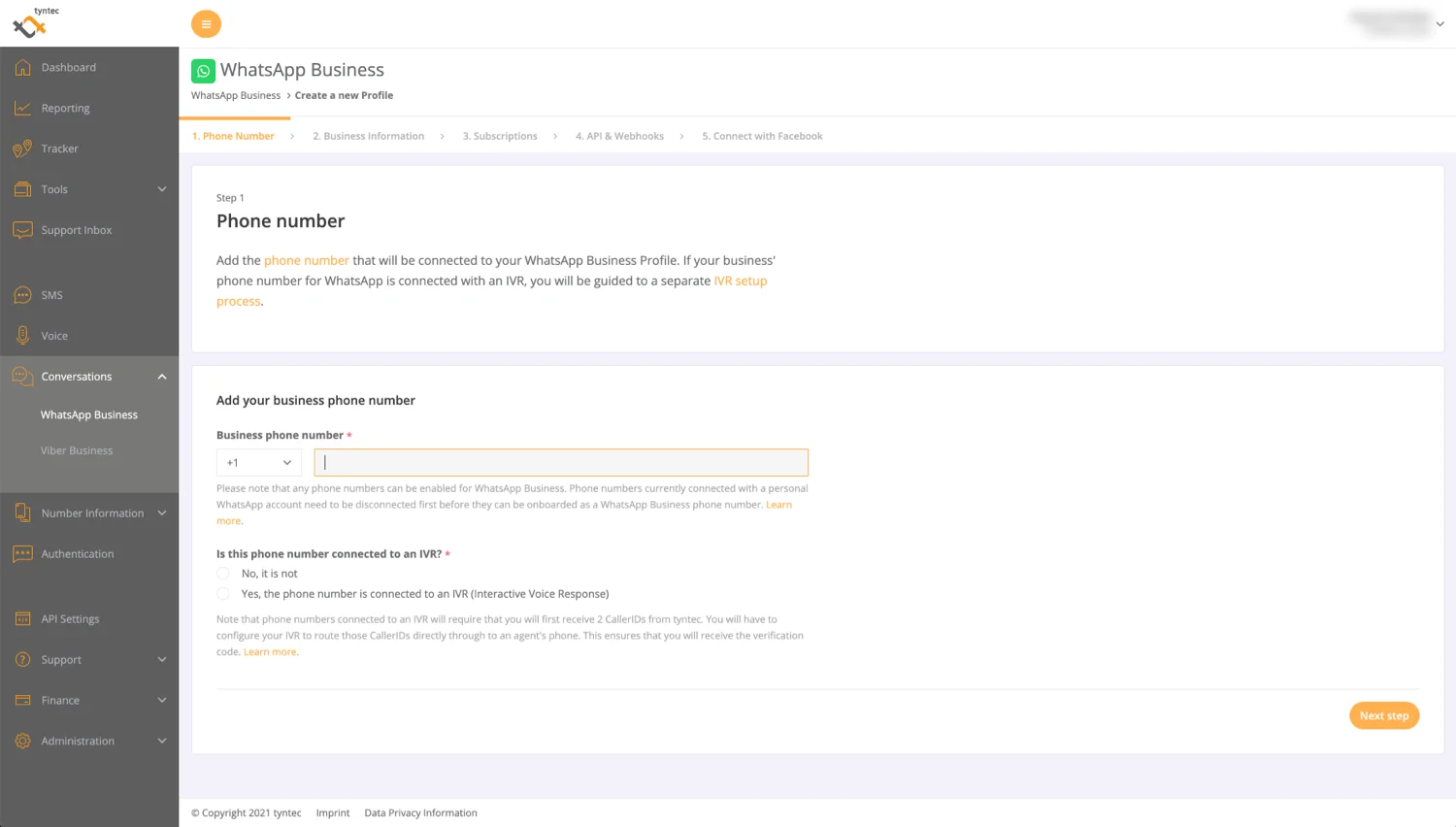Expand the Support sidebar section
Screen dimensions: 1456x827
(162, 660)
